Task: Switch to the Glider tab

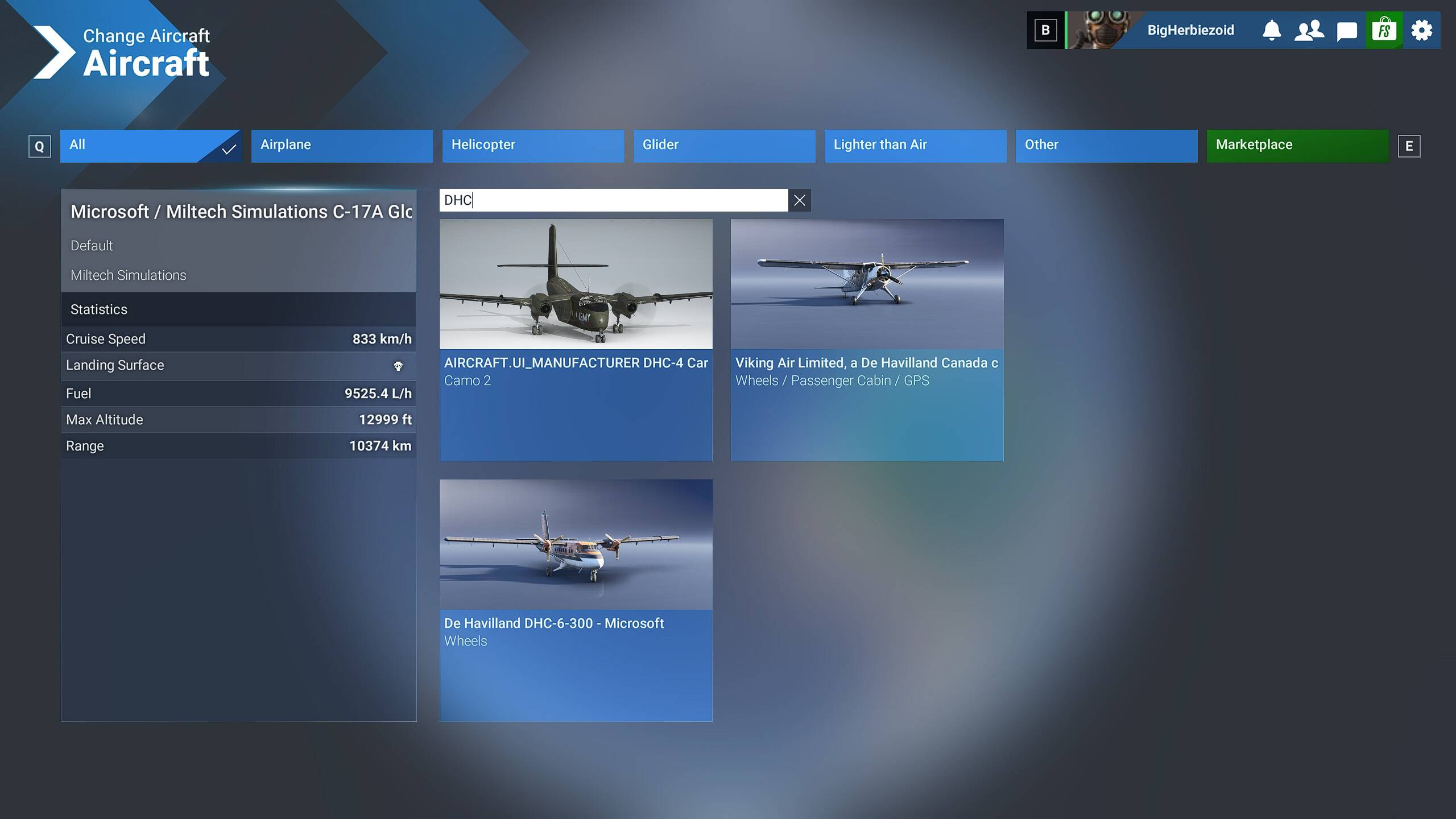Action: point(724,146)
